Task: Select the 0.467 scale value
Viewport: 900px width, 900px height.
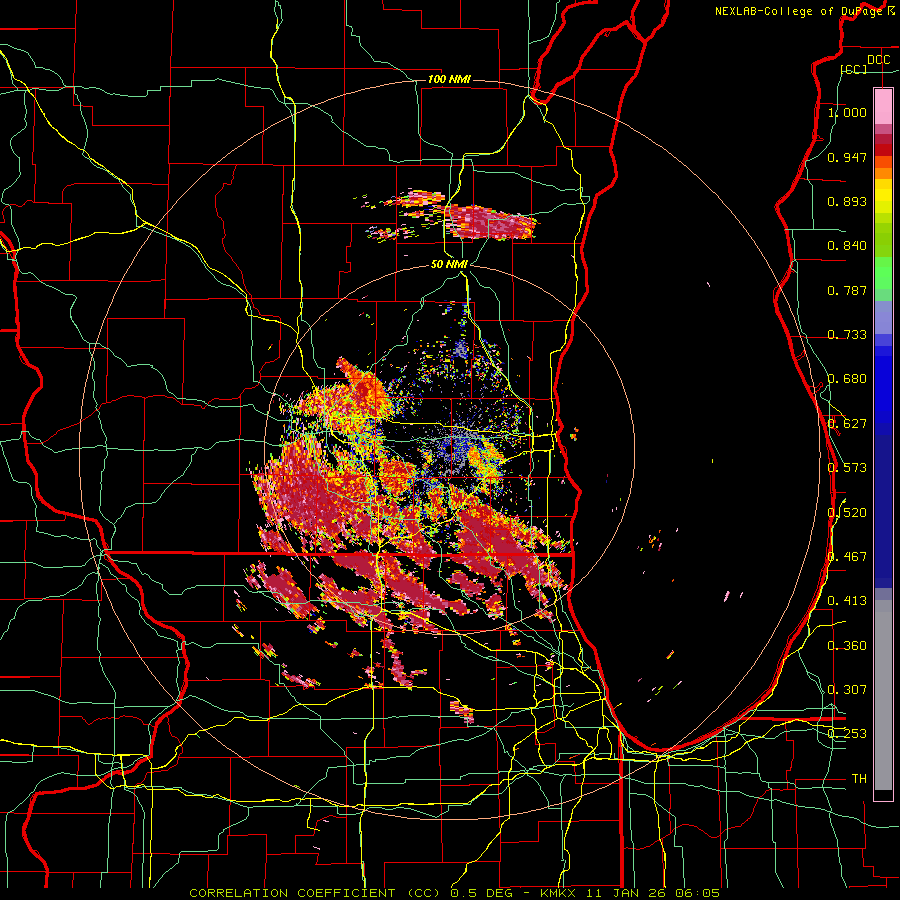Action: [847, 557]
